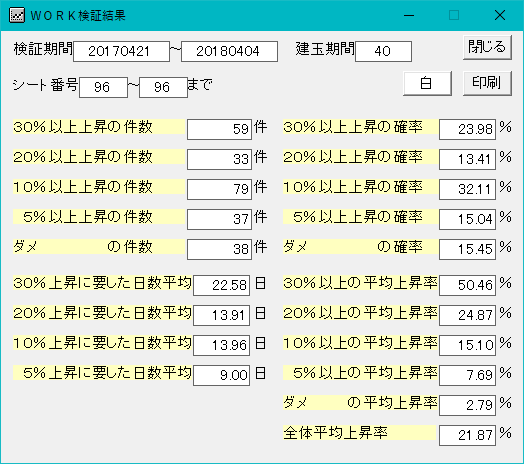Click the 20%以上上昇の確率 label
The height and width of the screenshot is (464, 524).
point(360,157)
